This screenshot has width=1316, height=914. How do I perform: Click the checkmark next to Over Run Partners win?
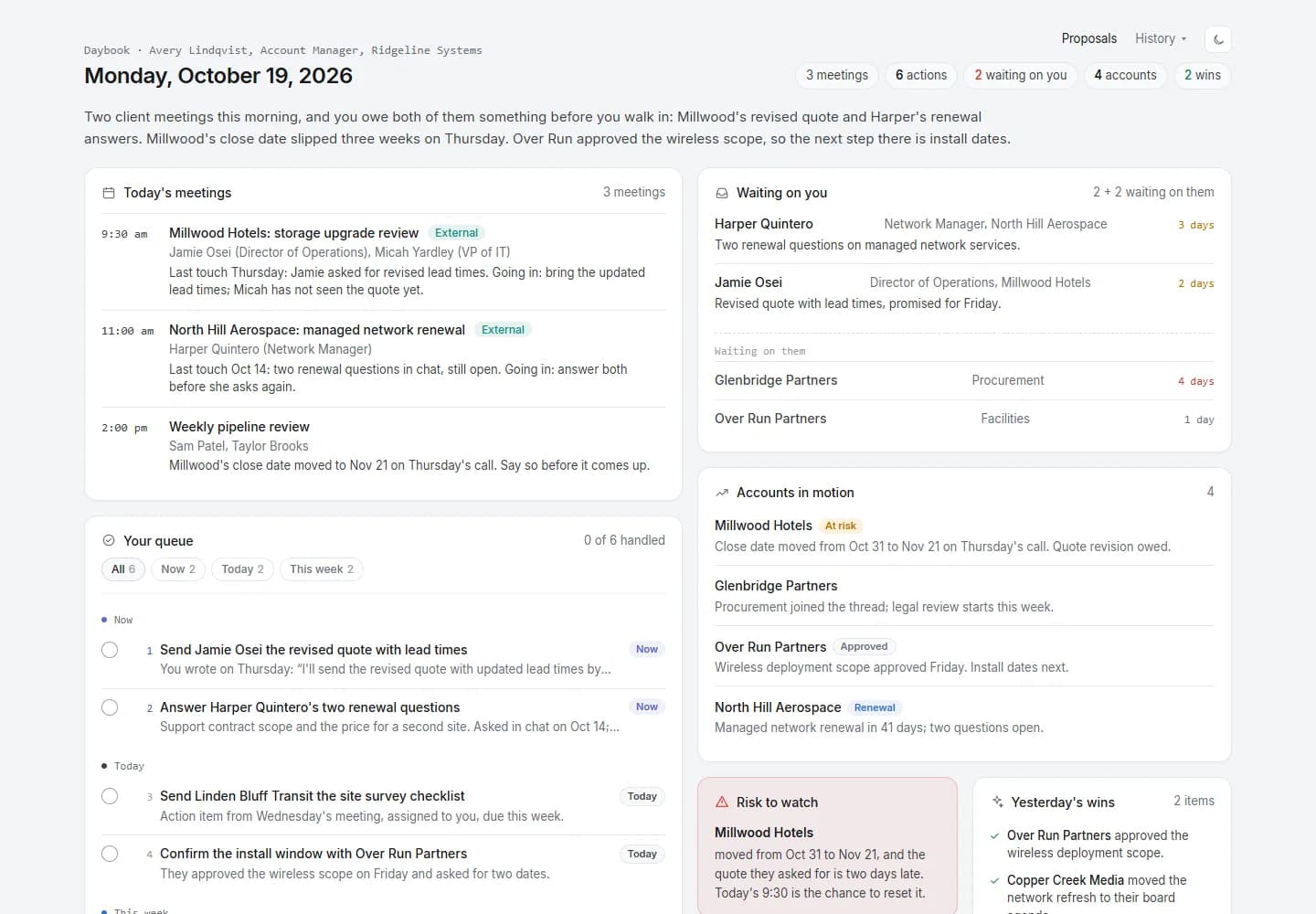(x=995, y=835)
